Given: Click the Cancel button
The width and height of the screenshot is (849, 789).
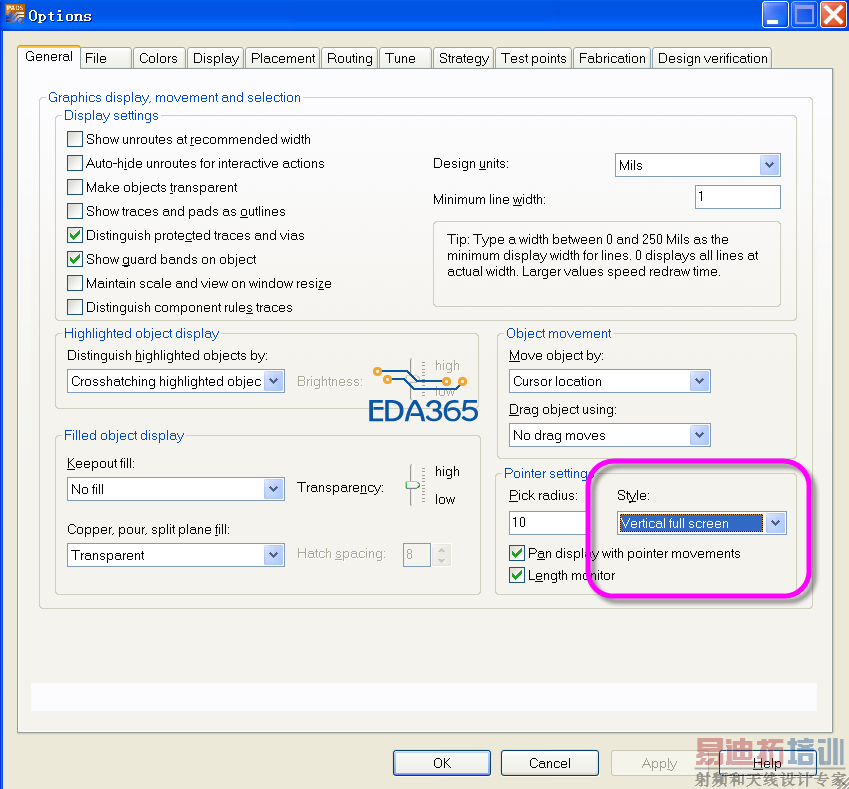Looking at the screenshot, I should click(550, 763).
